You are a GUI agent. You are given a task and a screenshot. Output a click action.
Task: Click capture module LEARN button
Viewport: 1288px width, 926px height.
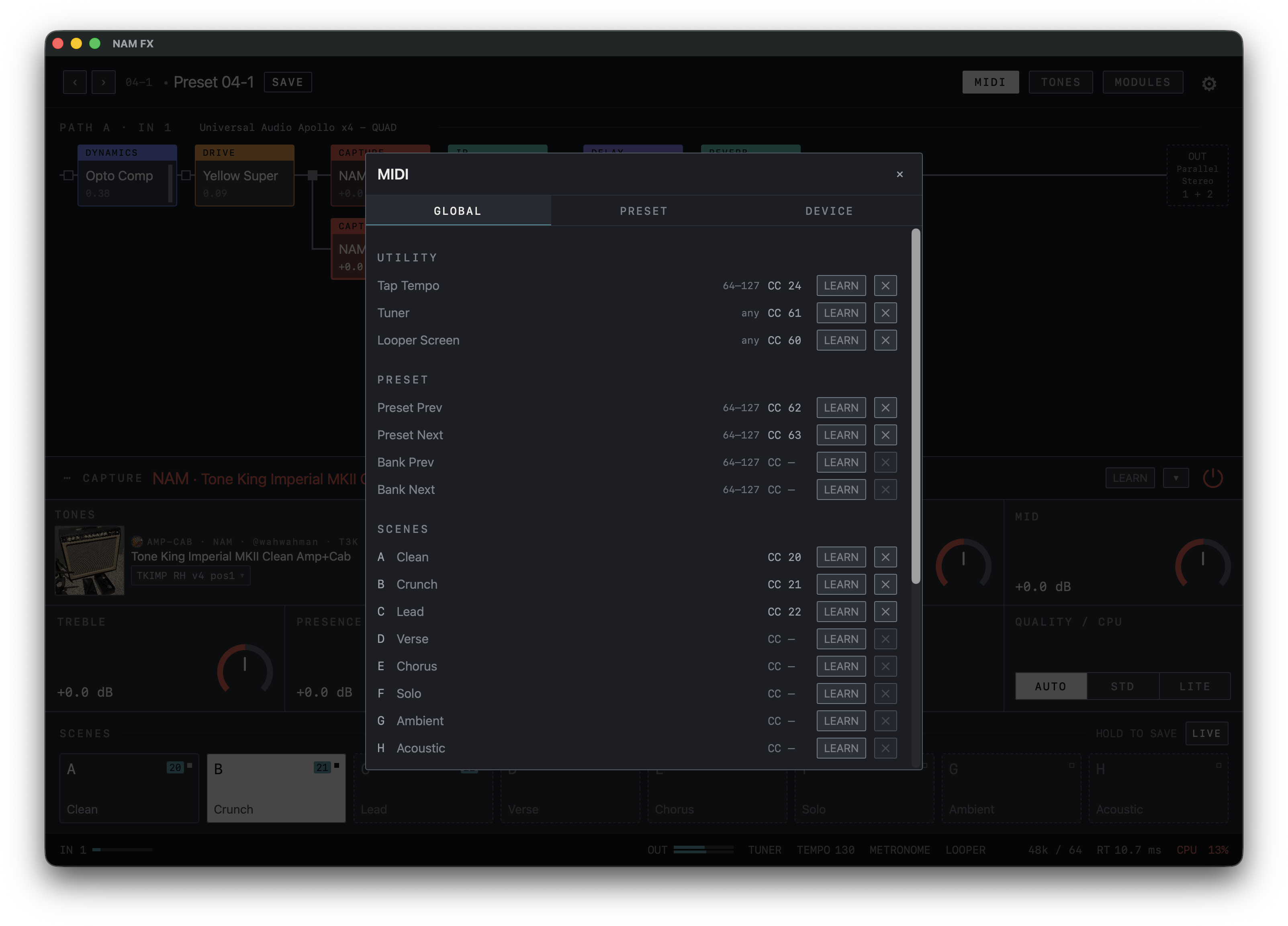[x=1130, y=478]
